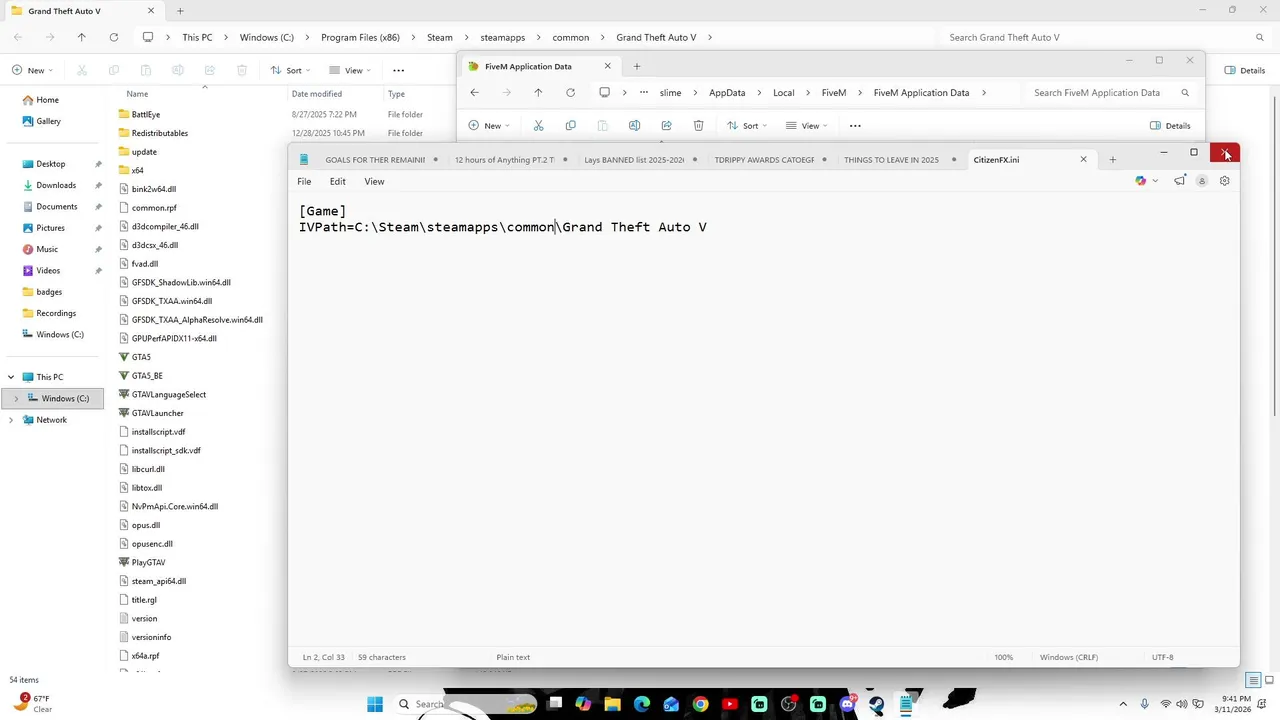Open See more menu in FiveM window

point(855,125)
